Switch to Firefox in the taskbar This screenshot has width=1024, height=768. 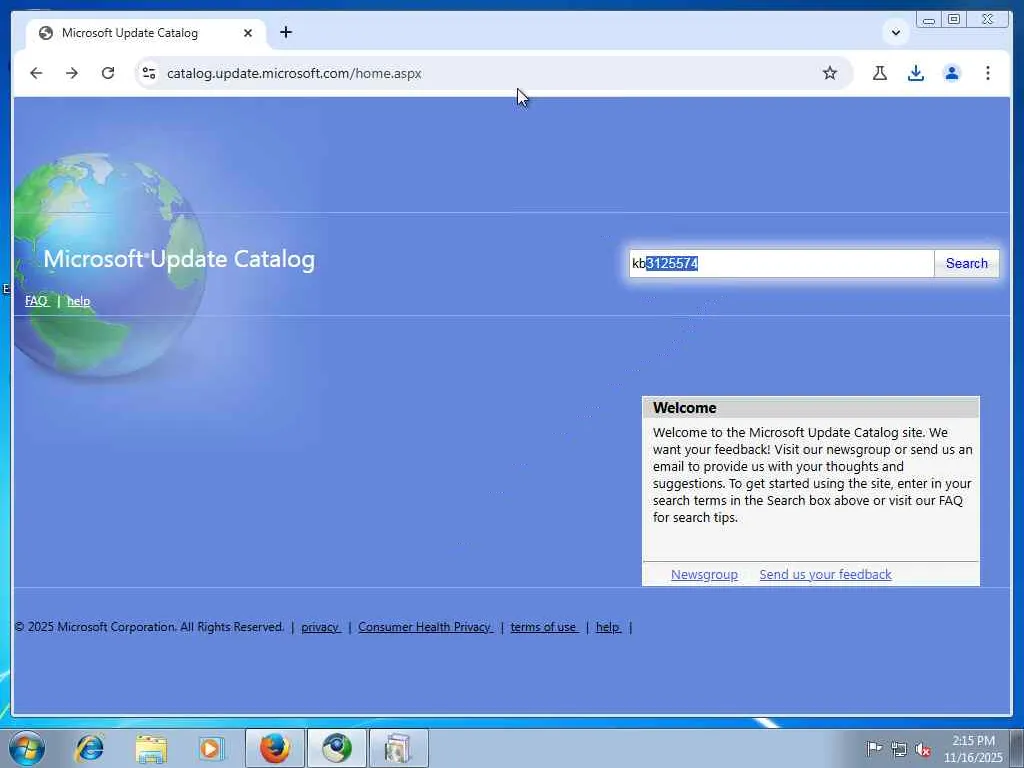coord(275,748)
